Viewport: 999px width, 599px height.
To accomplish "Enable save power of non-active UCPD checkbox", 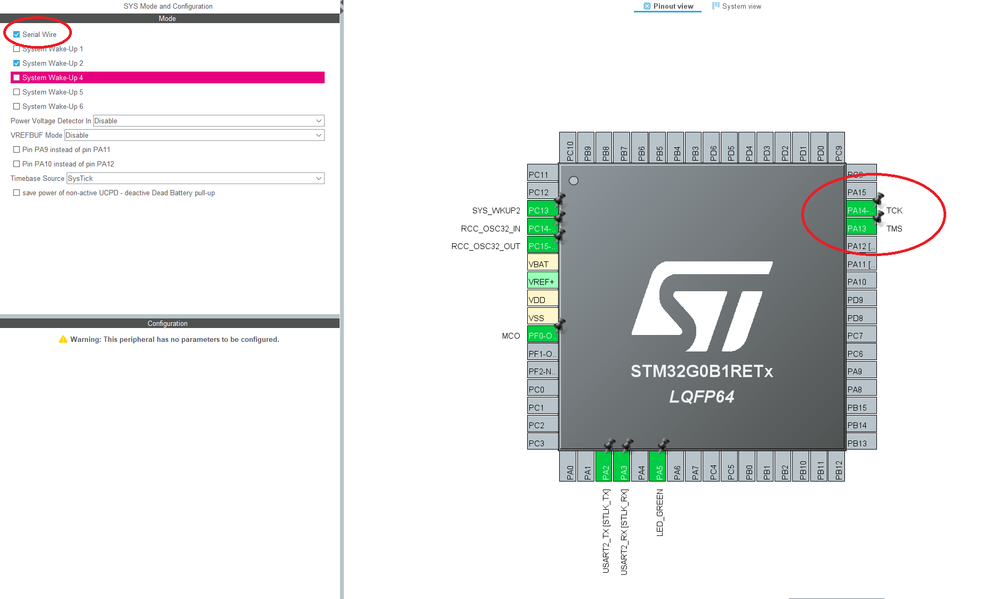I will click(17, 192).
